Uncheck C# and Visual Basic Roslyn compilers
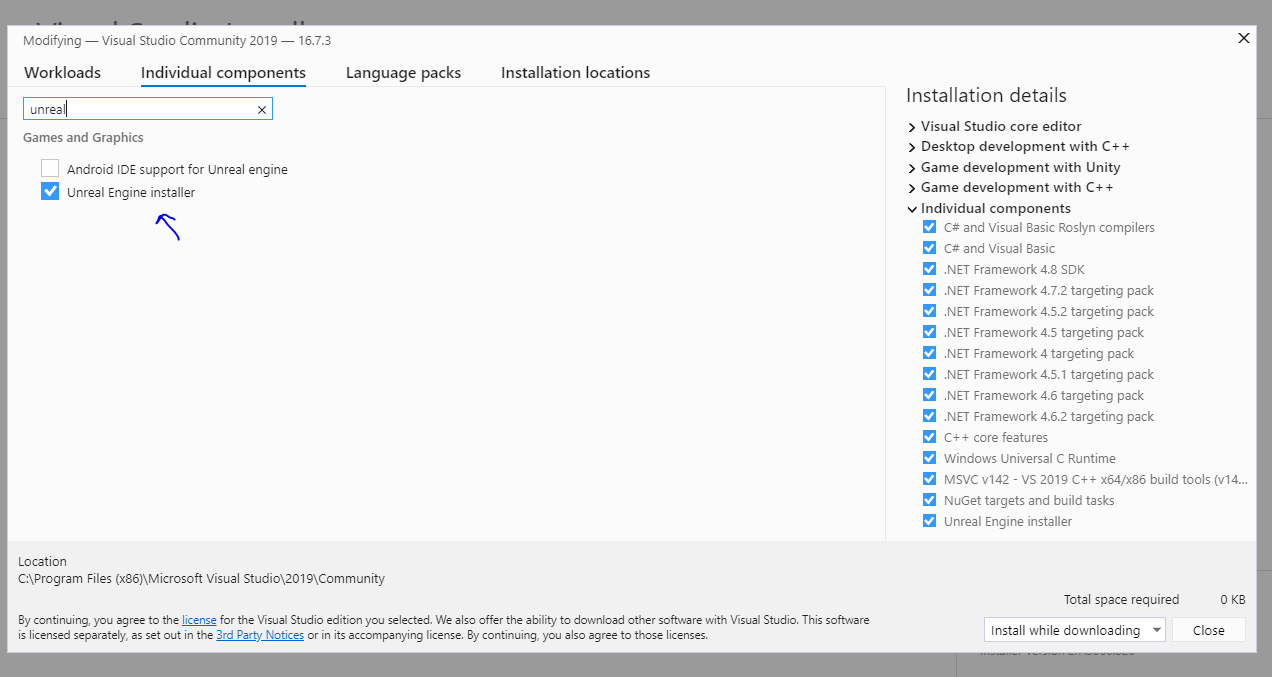1272x677 pixels. 929,227
